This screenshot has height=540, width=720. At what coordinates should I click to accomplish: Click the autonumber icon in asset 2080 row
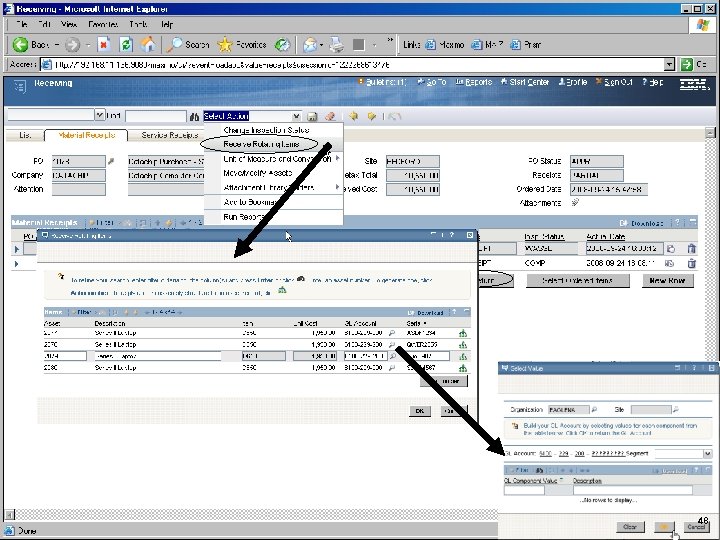coord(463,368)
